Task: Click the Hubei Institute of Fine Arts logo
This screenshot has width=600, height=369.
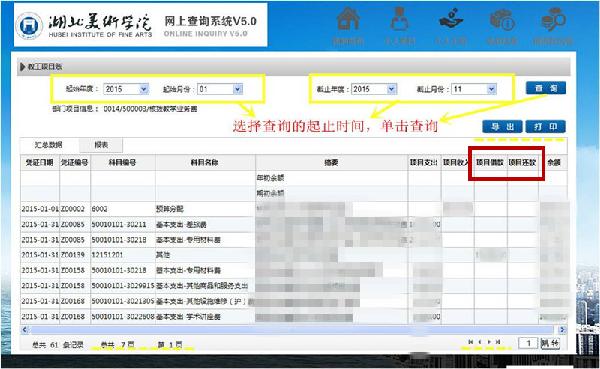Action: tap(29, 26)
